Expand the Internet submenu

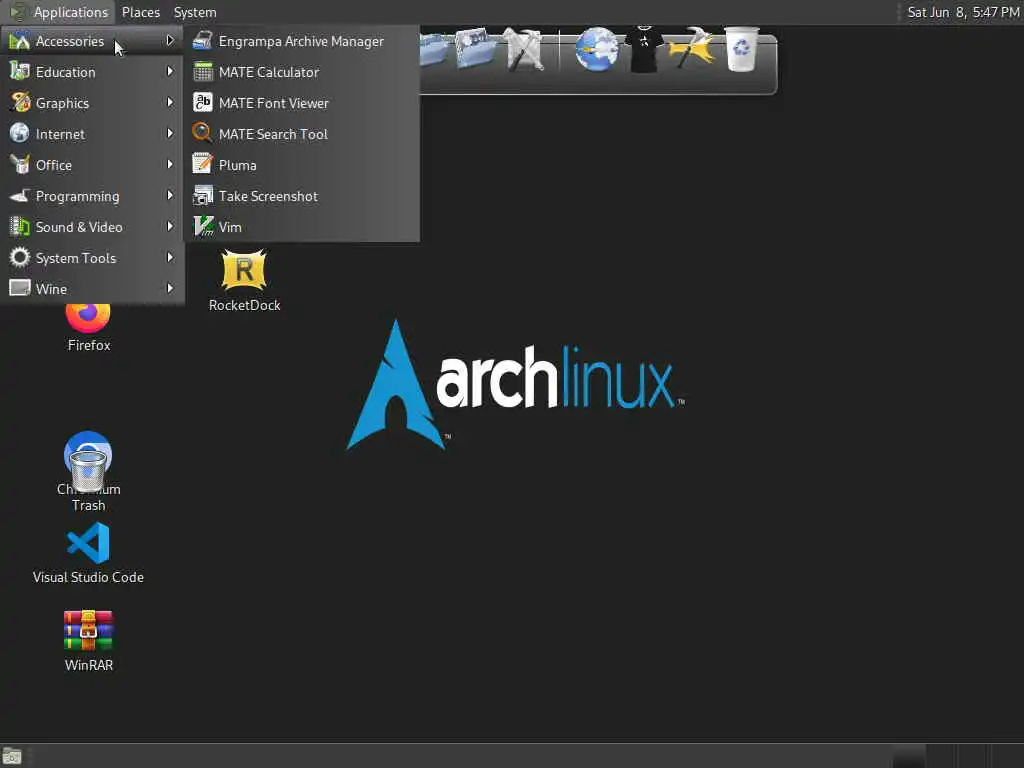point(92,134)
